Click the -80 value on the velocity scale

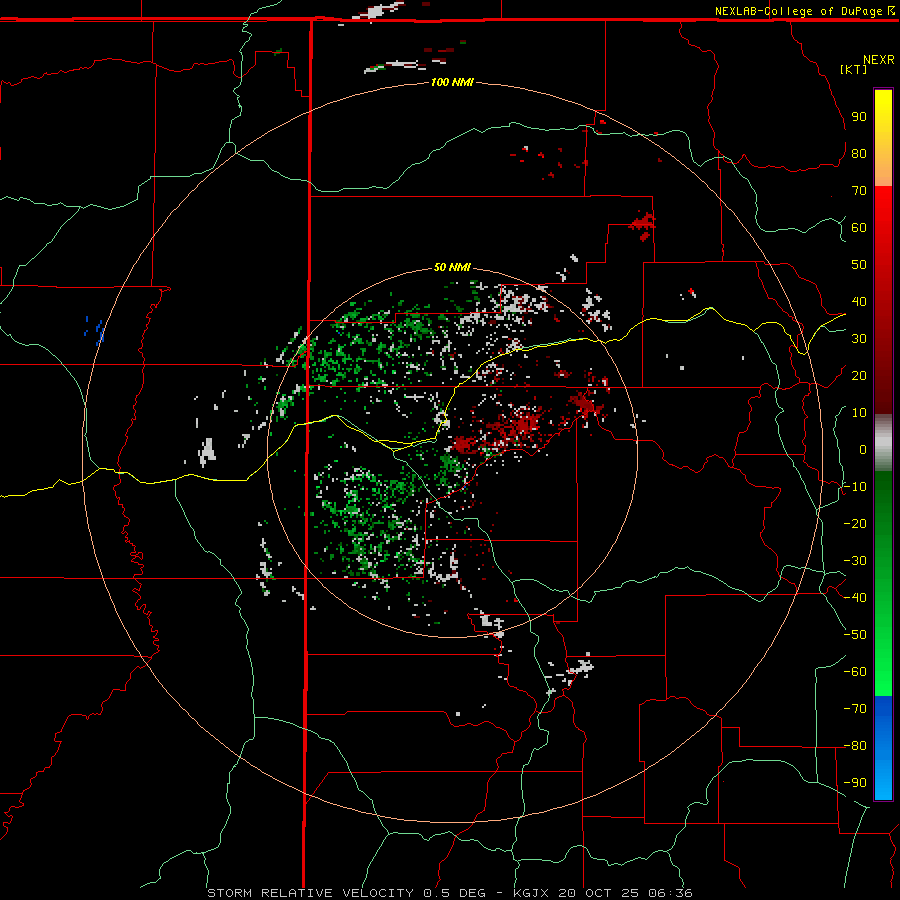(855, 746)
